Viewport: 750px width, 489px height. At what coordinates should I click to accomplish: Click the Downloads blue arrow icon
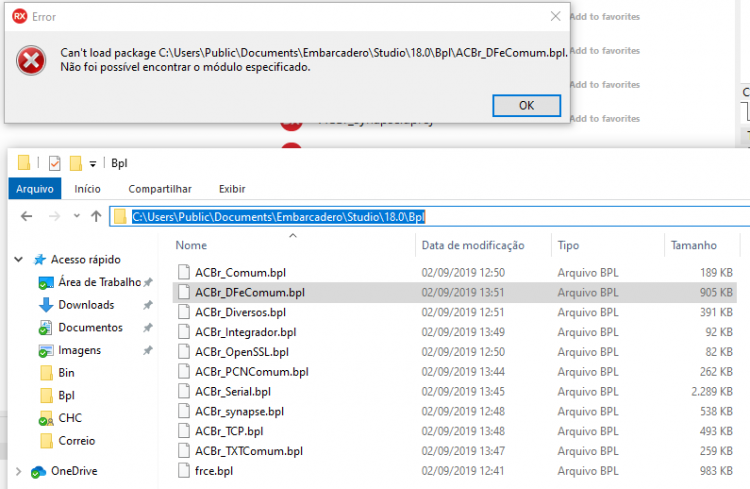point(46,305)
